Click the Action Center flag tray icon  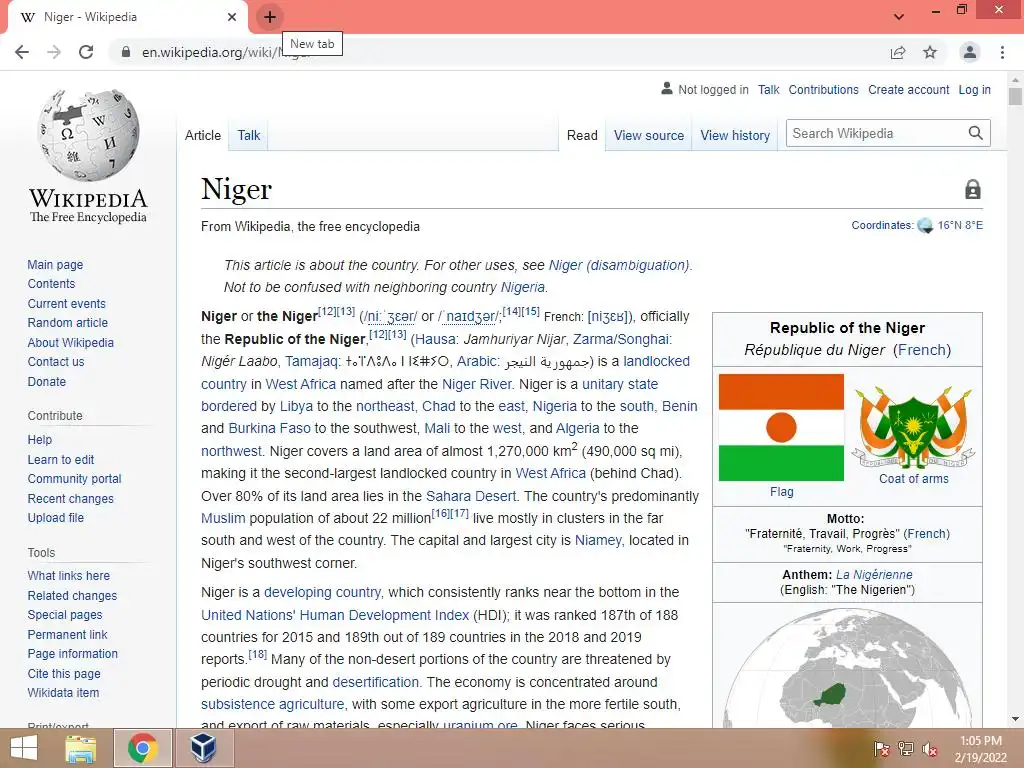[881, 749]
